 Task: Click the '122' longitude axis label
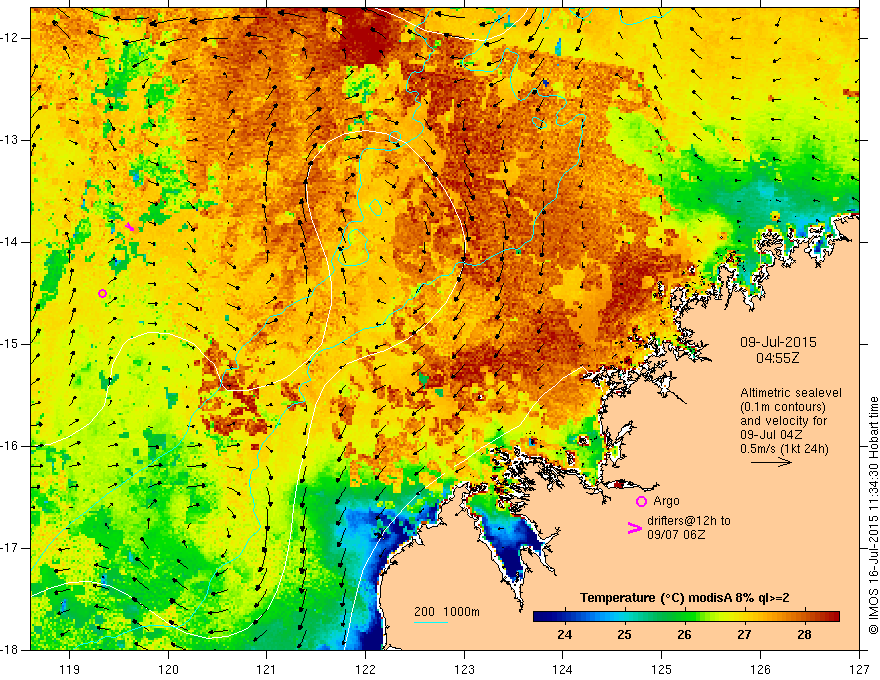coord(365,669)
